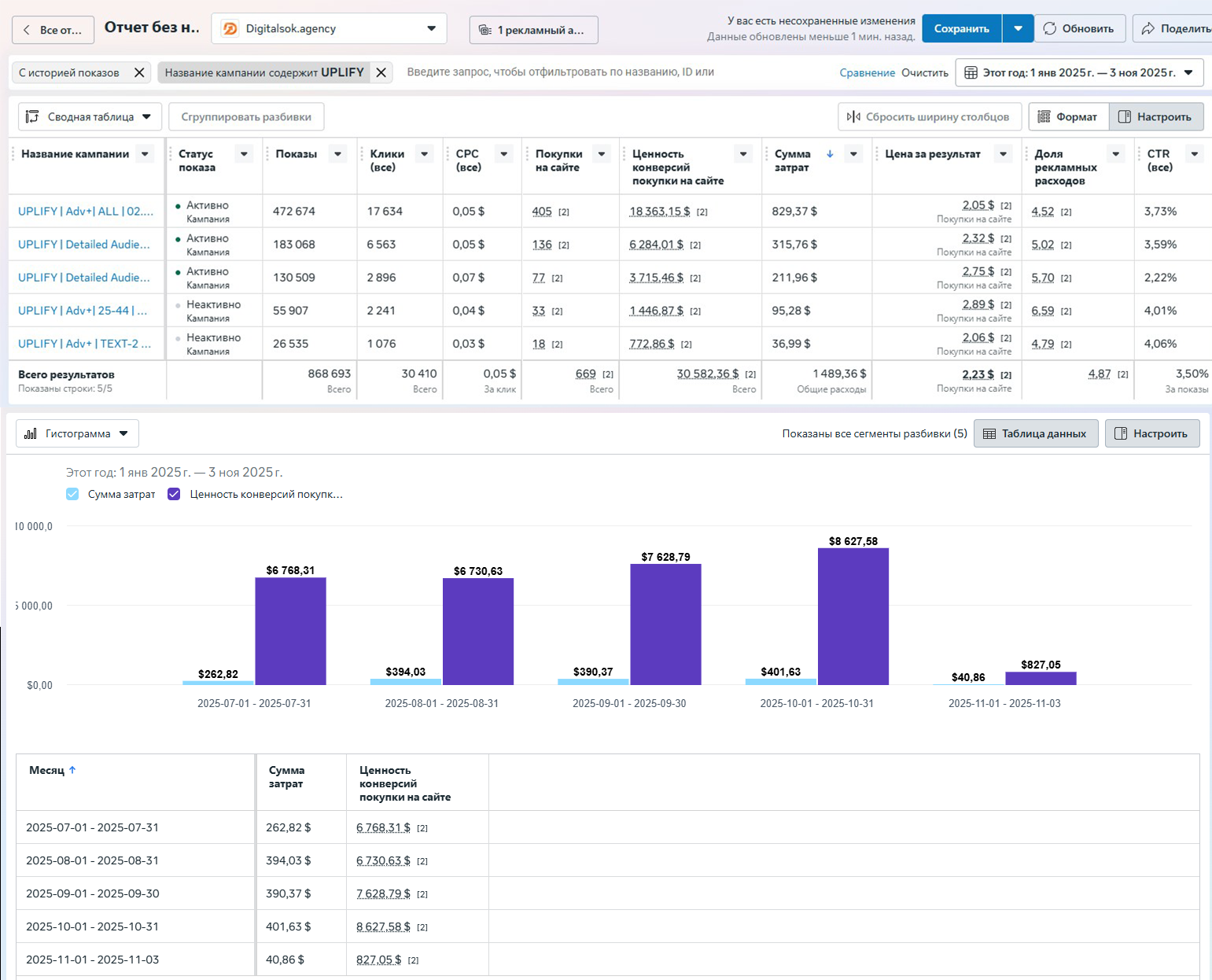Open the Digitalsok.agency account dropdown
The image size is (1212, 980).
(x=329, y=28)
